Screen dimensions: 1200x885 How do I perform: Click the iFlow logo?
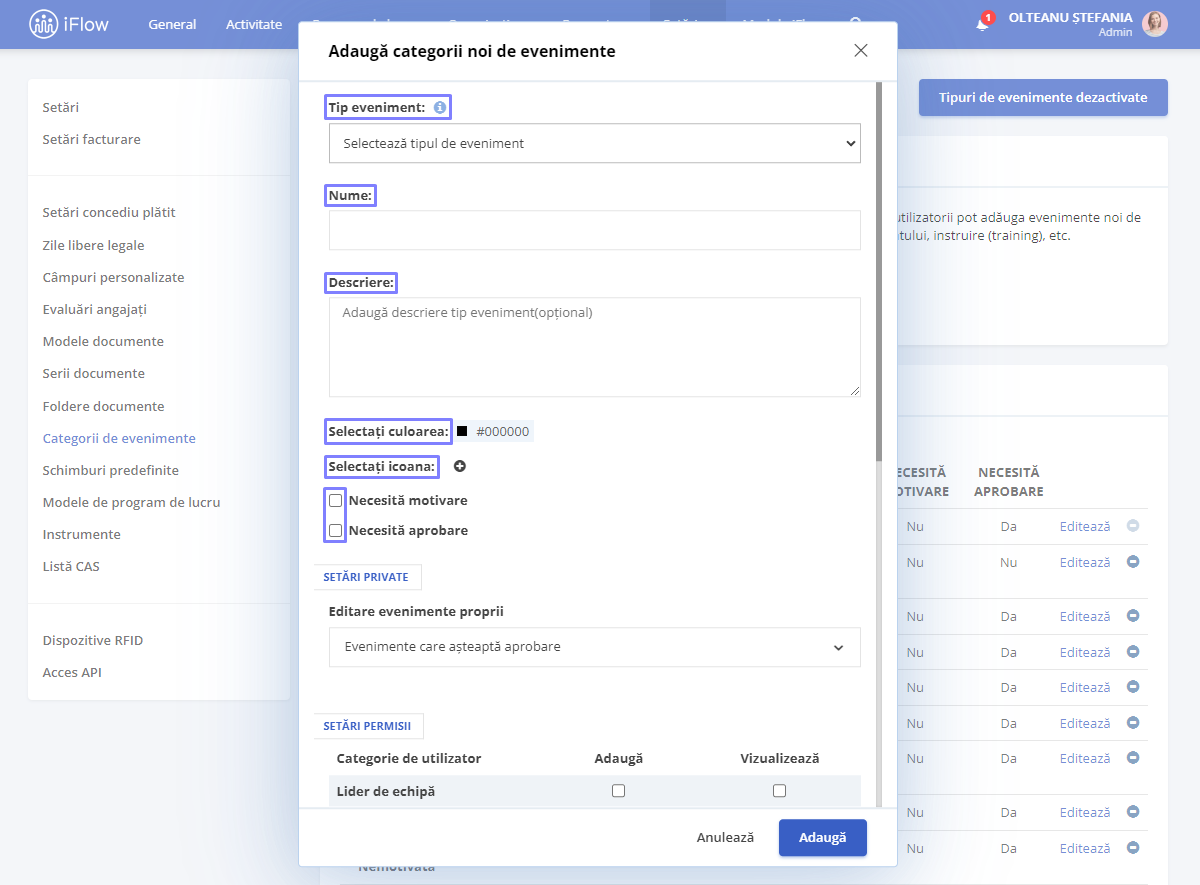[x=69, y=24]
